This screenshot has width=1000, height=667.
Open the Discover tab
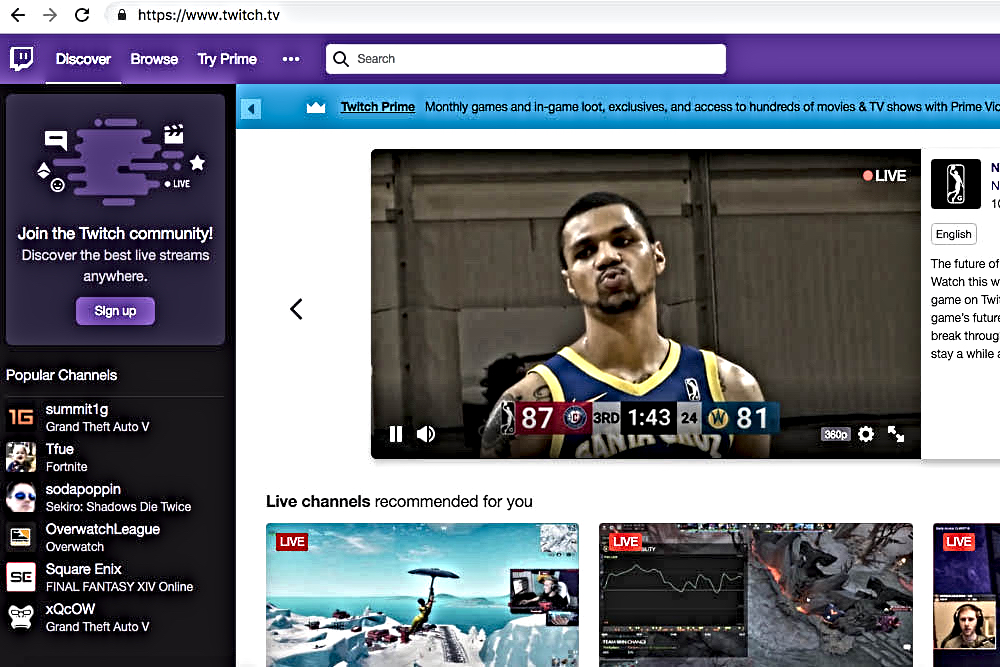click(x=83, y=59)
